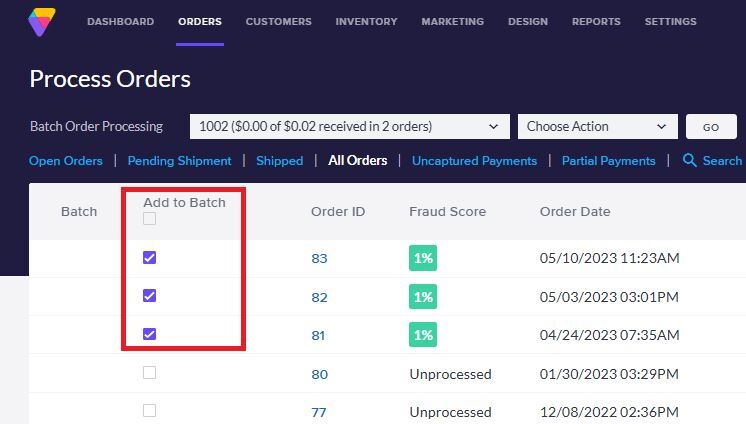The image size is (746, 424).
Task: Check the batch checkbox for order 80
Action: (149, 372)
